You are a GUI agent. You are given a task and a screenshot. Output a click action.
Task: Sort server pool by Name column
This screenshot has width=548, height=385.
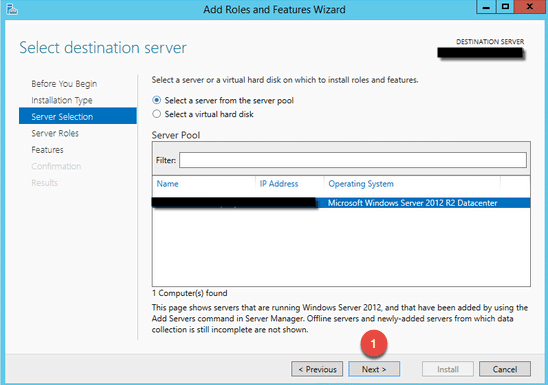coord(167,184)
